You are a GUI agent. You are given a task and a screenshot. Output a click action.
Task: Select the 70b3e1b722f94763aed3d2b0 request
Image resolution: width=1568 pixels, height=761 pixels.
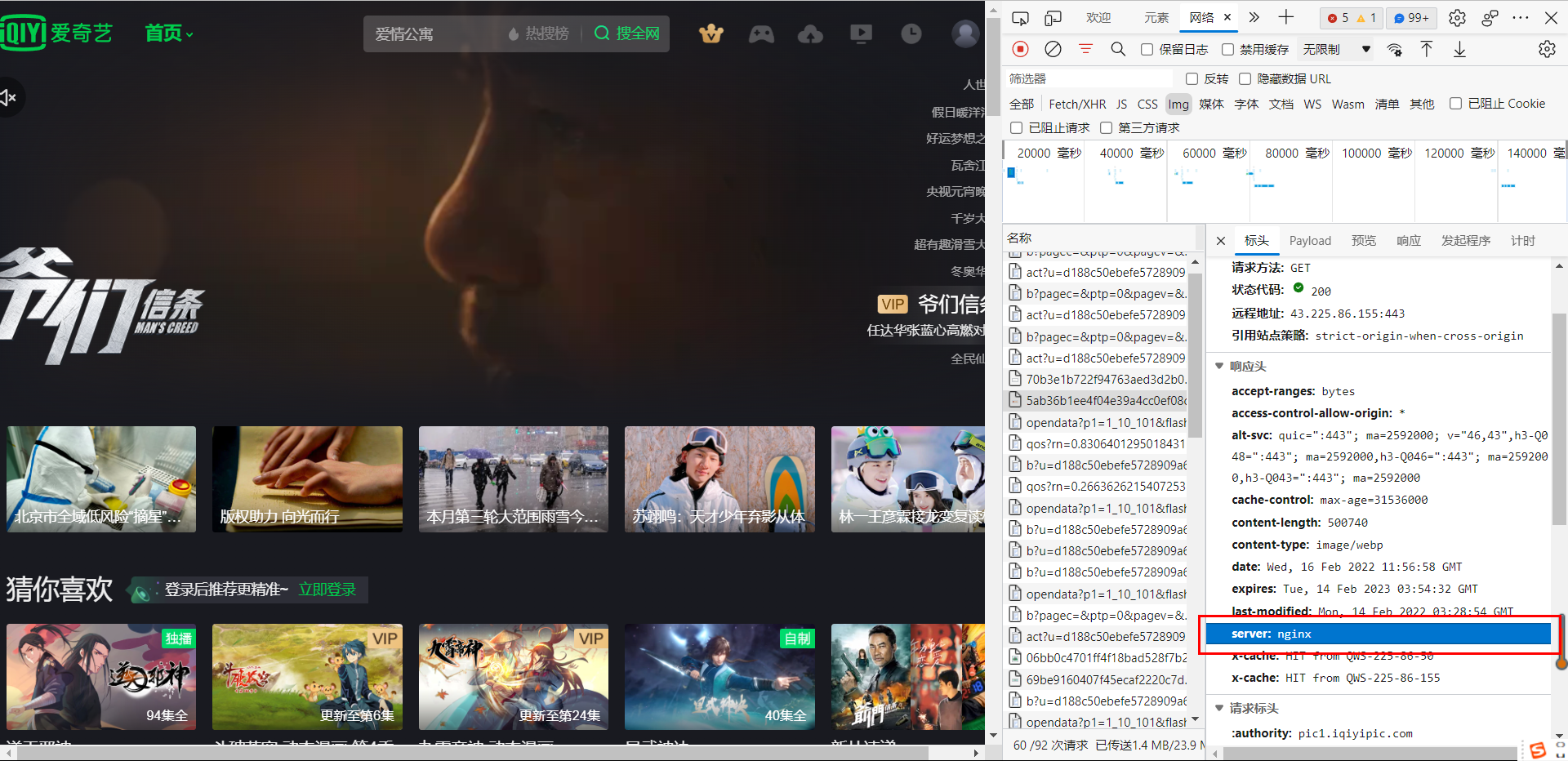(1097, 379)
